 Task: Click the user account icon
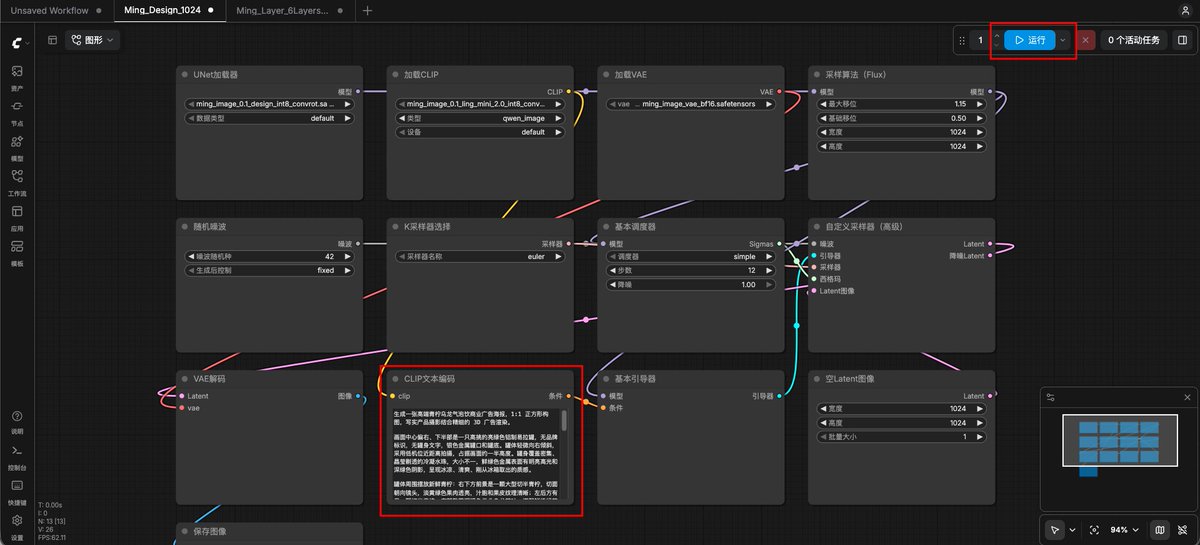pos(1185,10)
